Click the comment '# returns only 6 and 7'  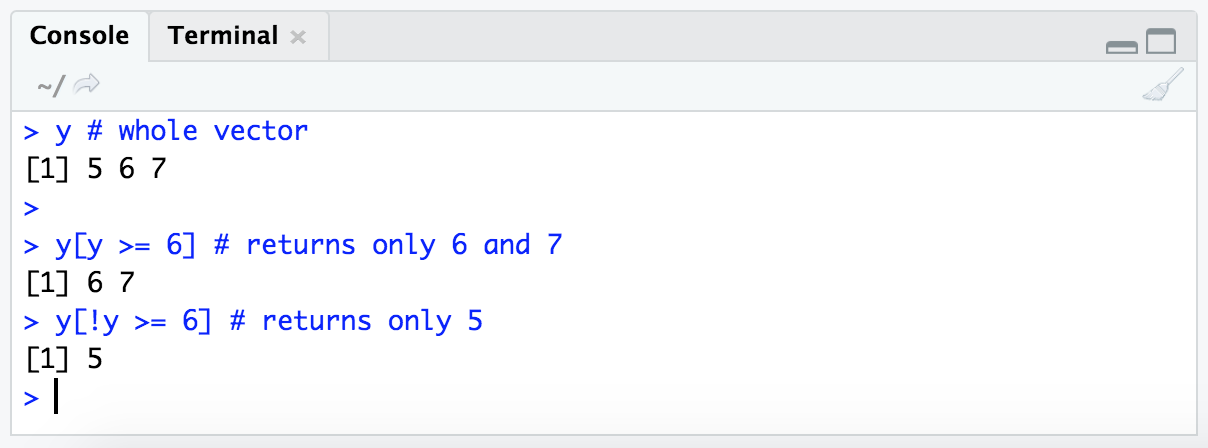tap(388, 246)
